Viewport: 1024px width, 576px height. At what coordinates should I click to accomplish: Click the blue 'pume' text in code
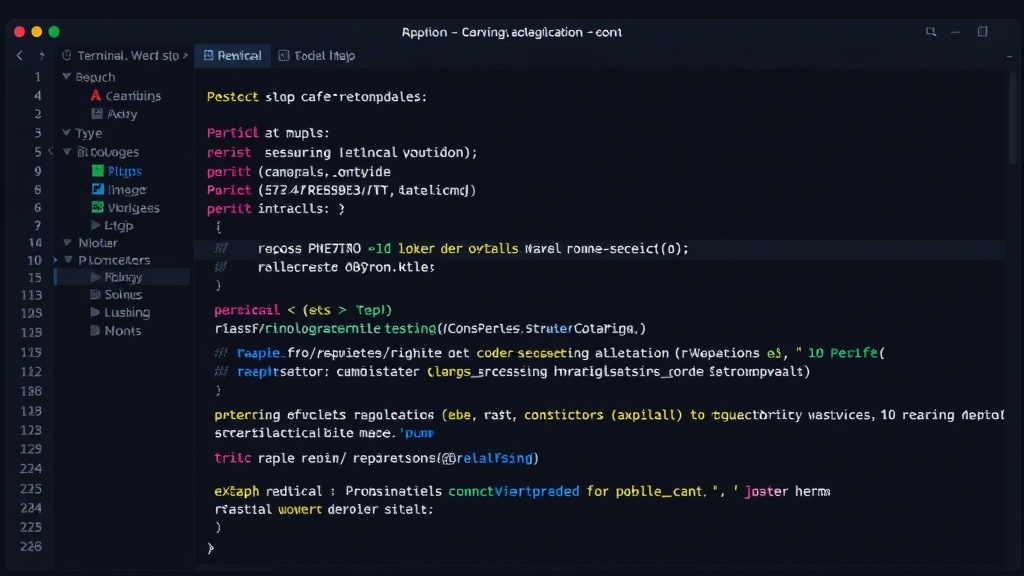pyautogui.click(x=417, y=433)
